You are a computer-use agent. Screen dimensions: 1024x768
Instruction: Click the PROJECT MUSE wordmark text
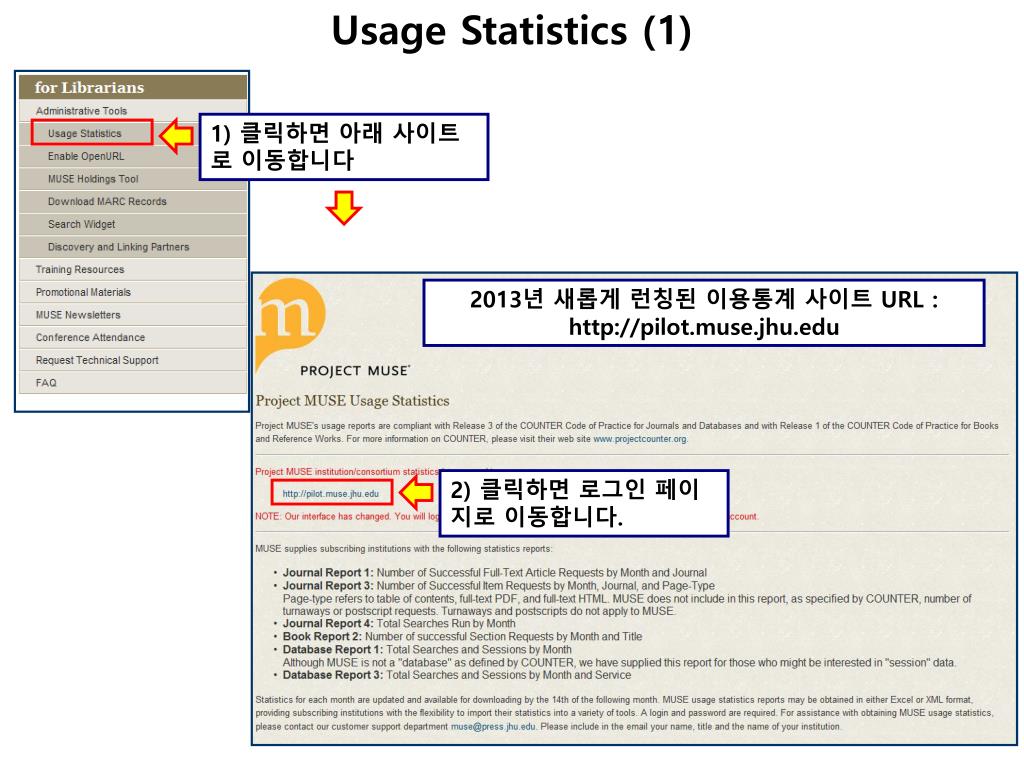(x=355, y=371)
